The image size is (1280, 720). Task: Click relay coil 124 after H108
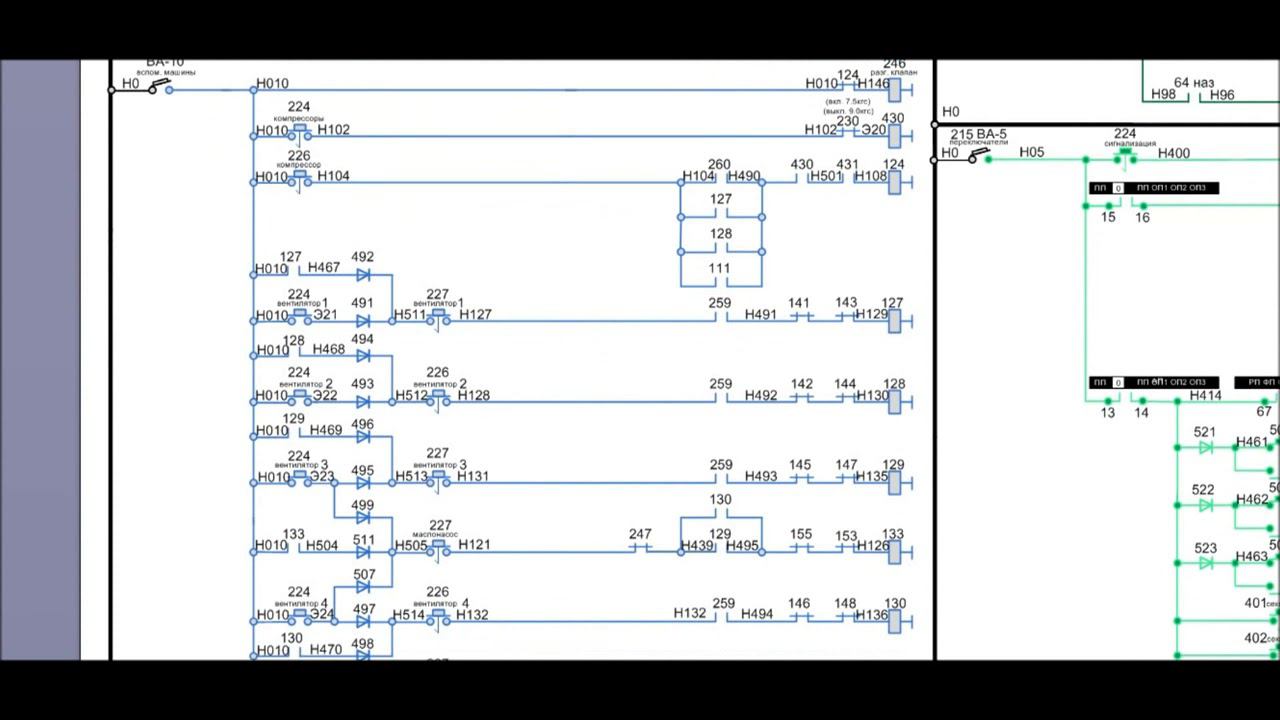point(894,182)
